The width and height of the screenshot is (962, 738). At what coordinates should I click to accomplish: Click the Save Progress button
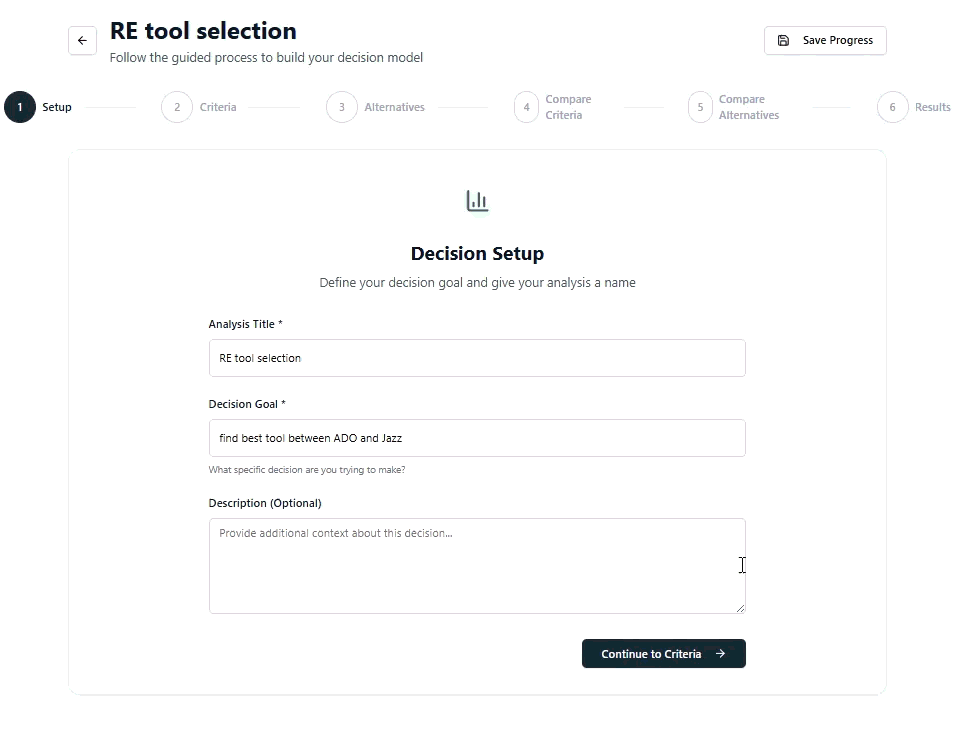click(825, 40)
